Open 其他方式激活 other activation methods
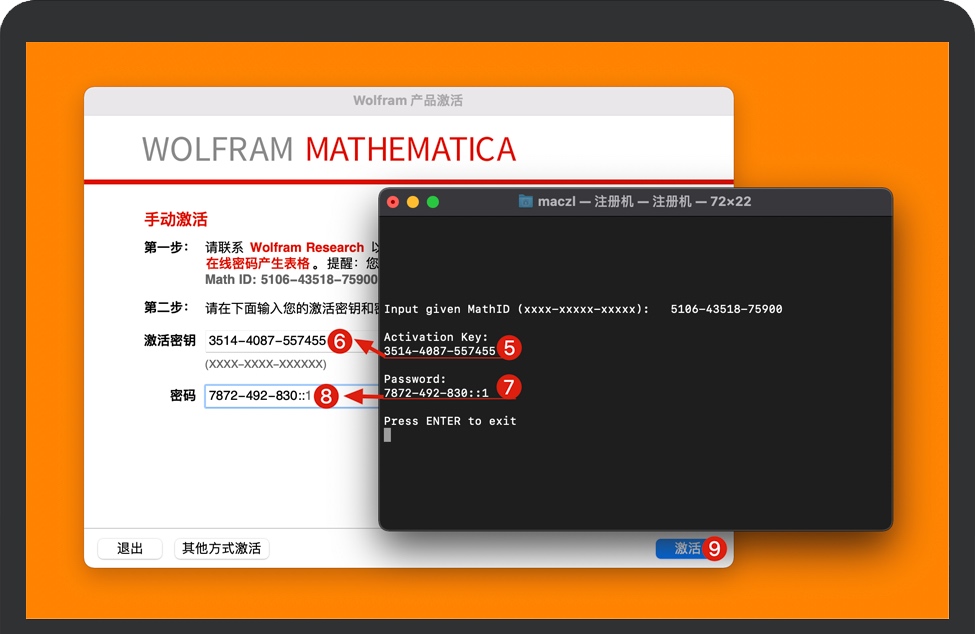This screenshot has height=634, width=975. tap(221, 548)
